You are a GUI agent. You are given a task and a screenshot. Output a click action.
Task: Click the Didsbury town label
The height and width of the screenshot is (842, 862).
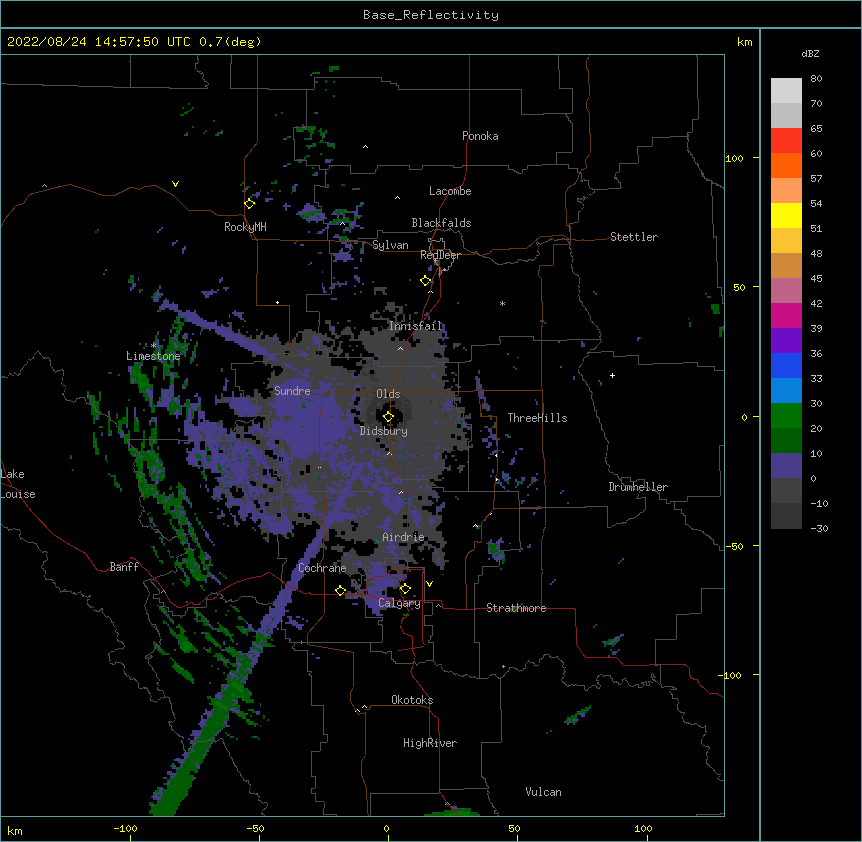click(384, 431)
